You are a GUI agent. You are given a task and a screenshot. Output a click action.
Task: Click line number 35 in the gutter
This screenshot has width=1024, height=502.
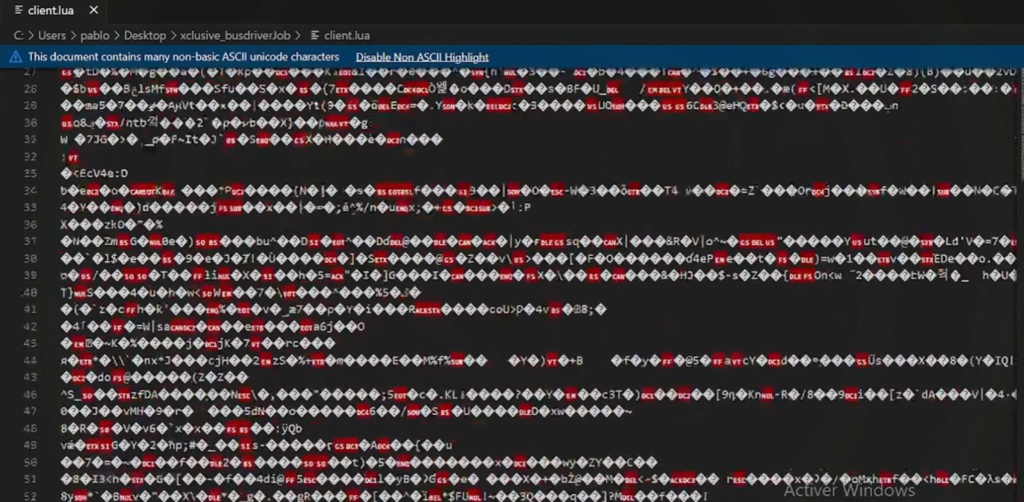[31, 174]
